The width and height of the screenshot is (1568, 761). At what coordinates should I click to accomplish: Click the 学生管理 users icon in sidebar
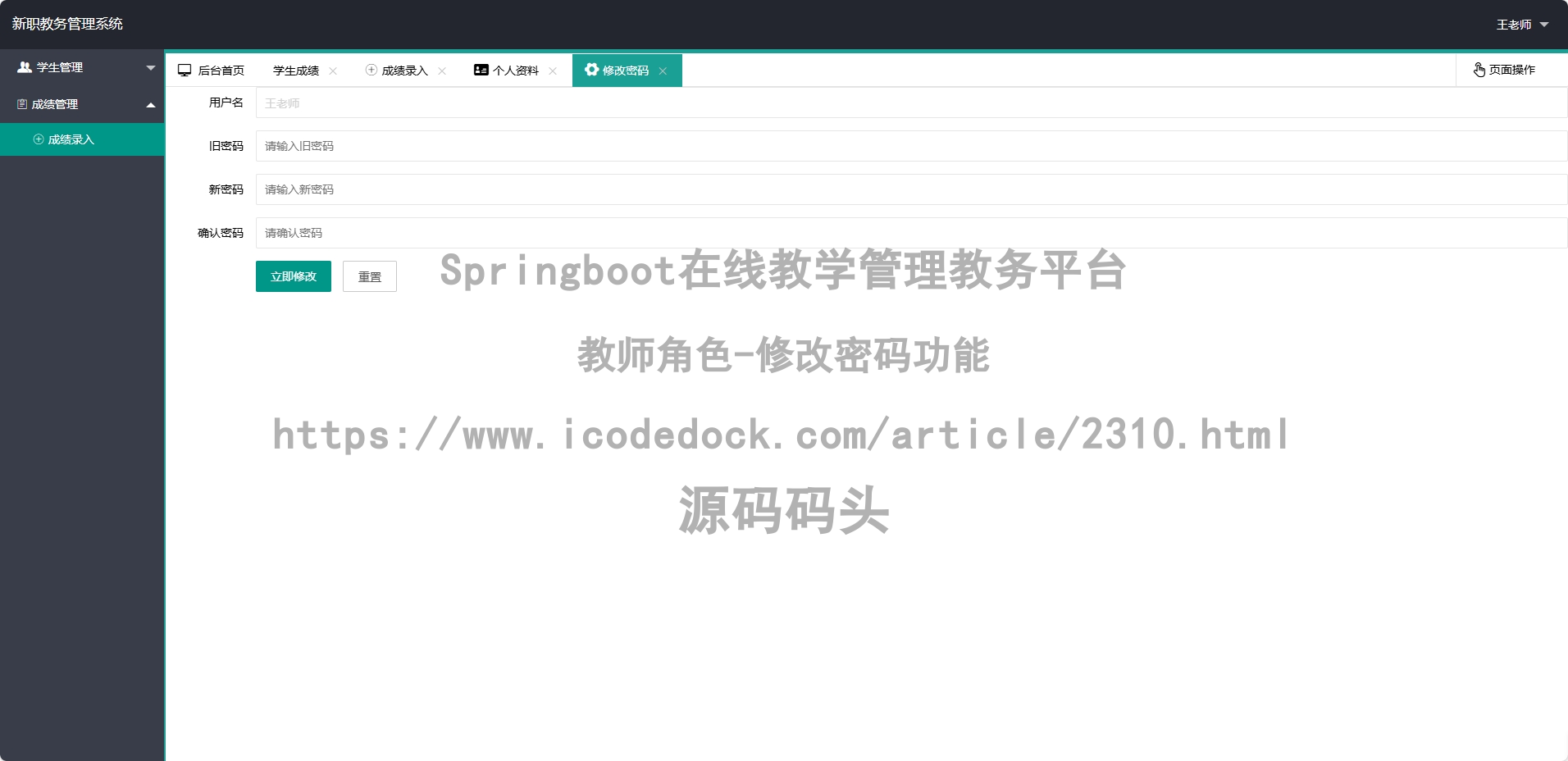coord(25,67)
